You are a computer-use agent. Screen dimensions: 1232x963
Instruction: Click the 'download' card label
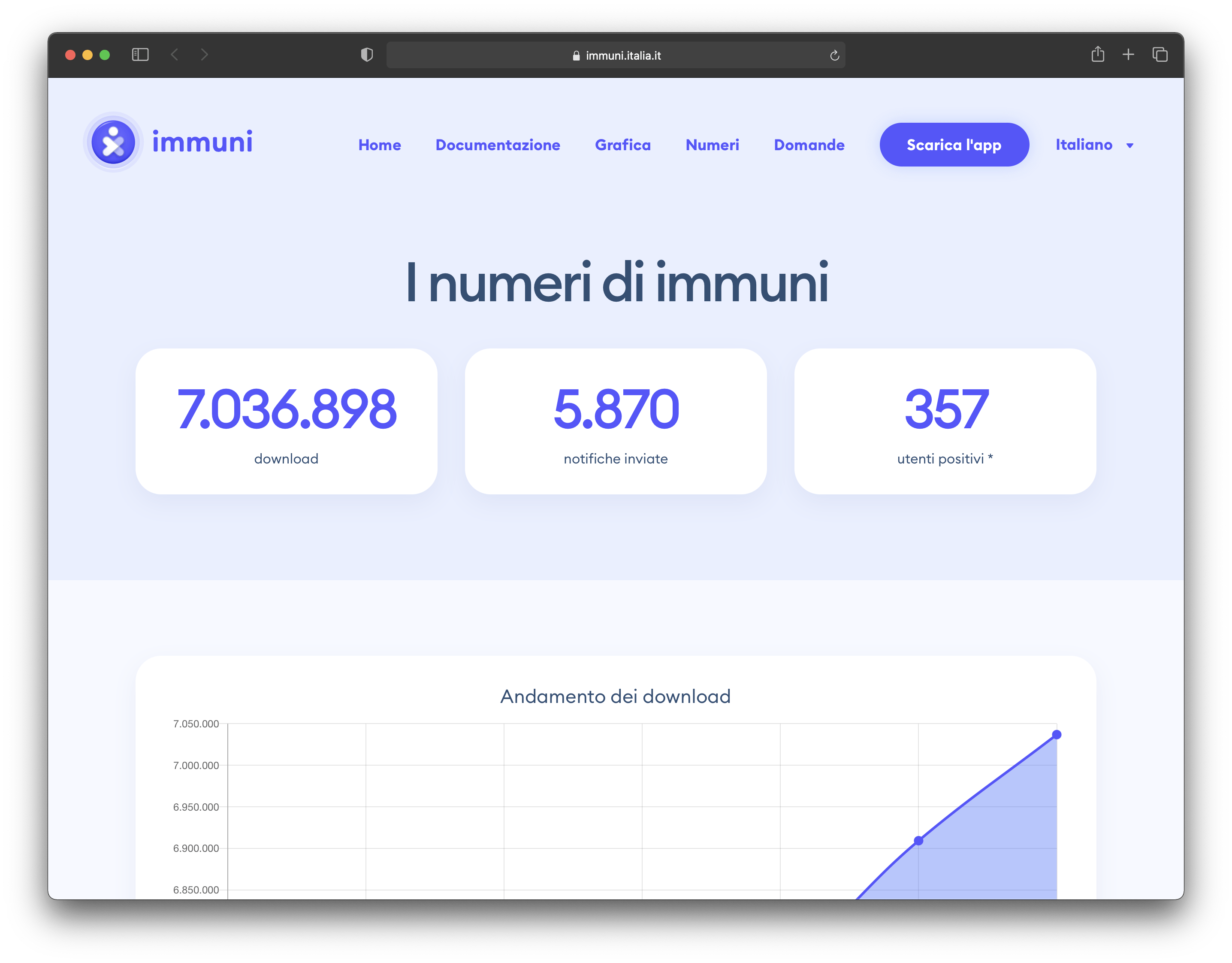pos(287,458)
